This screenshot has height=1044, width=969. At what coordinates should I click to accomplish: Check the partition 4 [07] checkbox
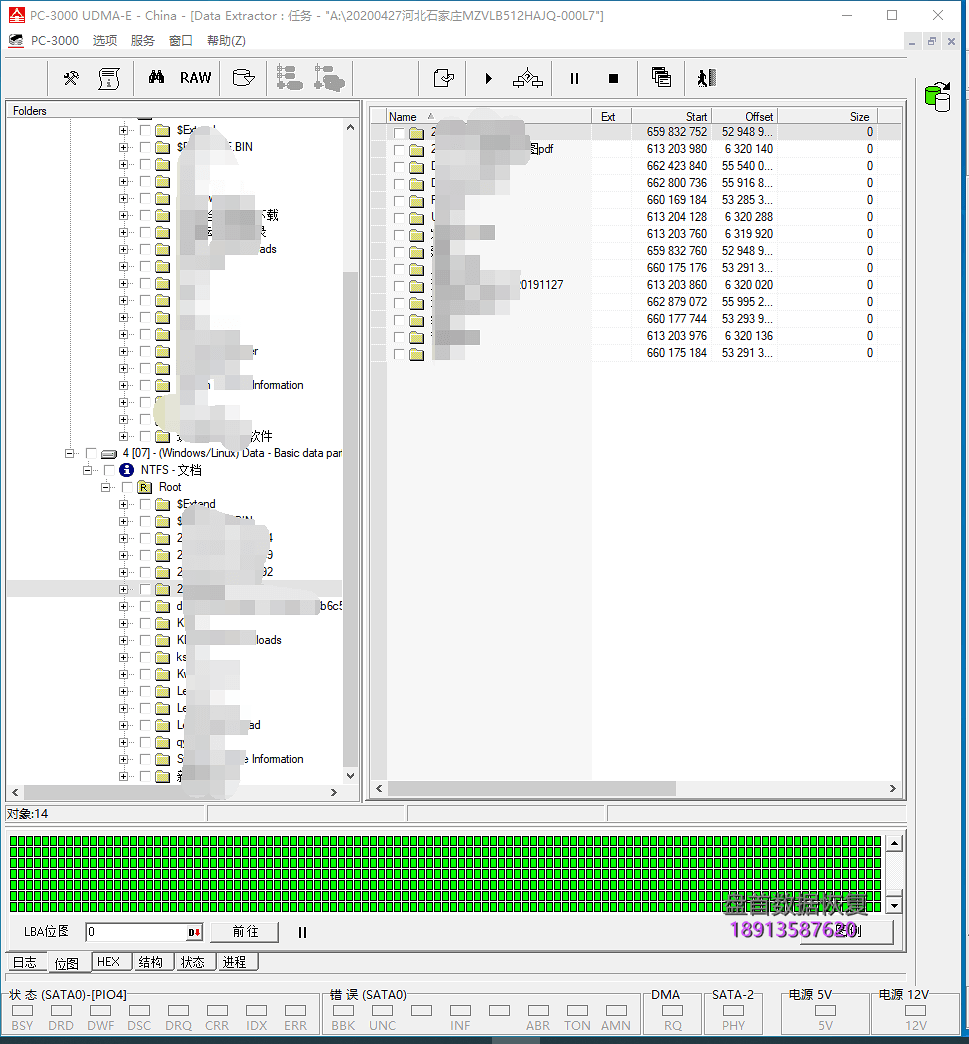coord(91,453)
